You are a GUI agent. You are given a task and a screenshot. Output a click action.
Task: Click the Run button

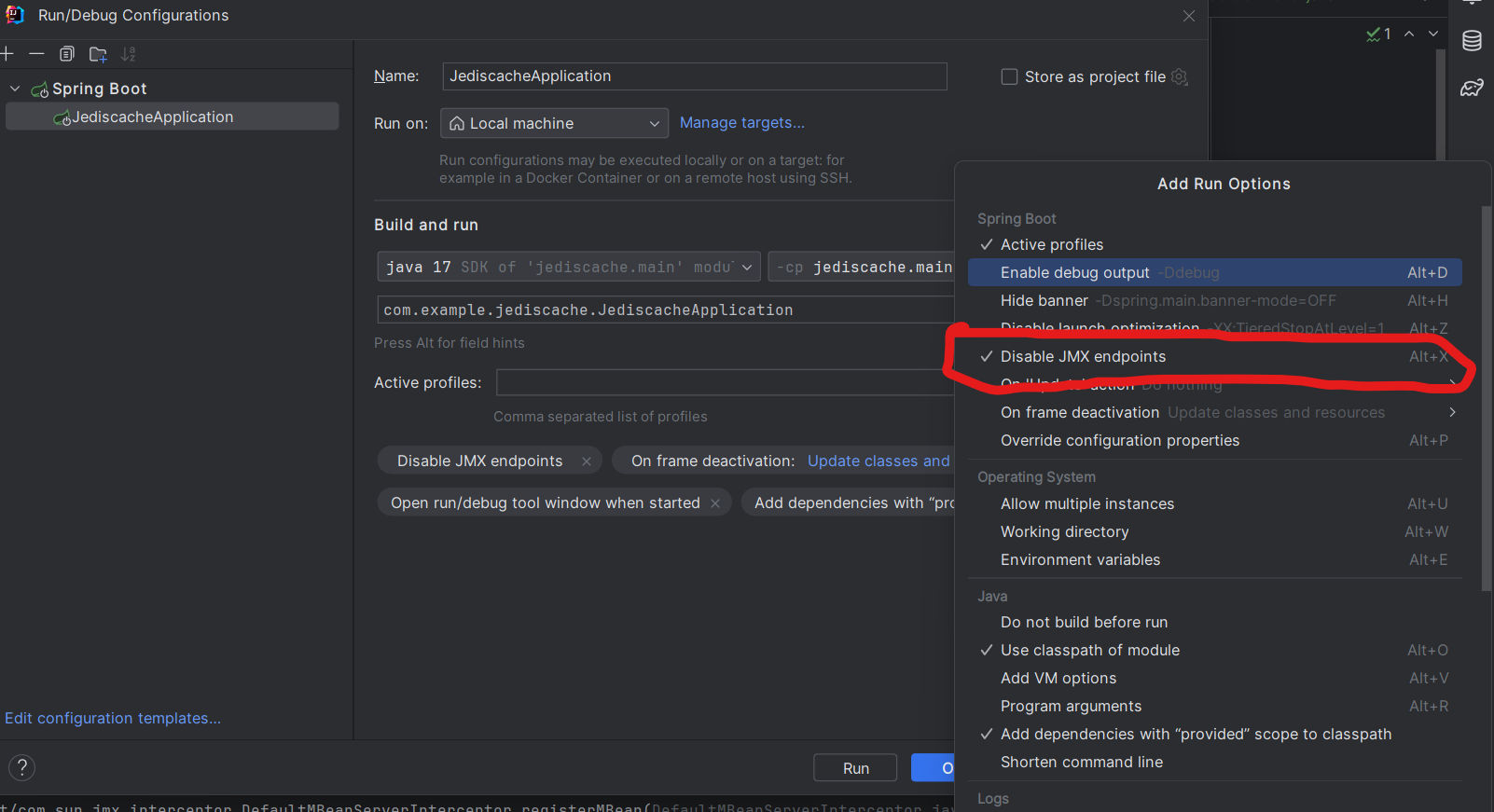click(855, 768)
